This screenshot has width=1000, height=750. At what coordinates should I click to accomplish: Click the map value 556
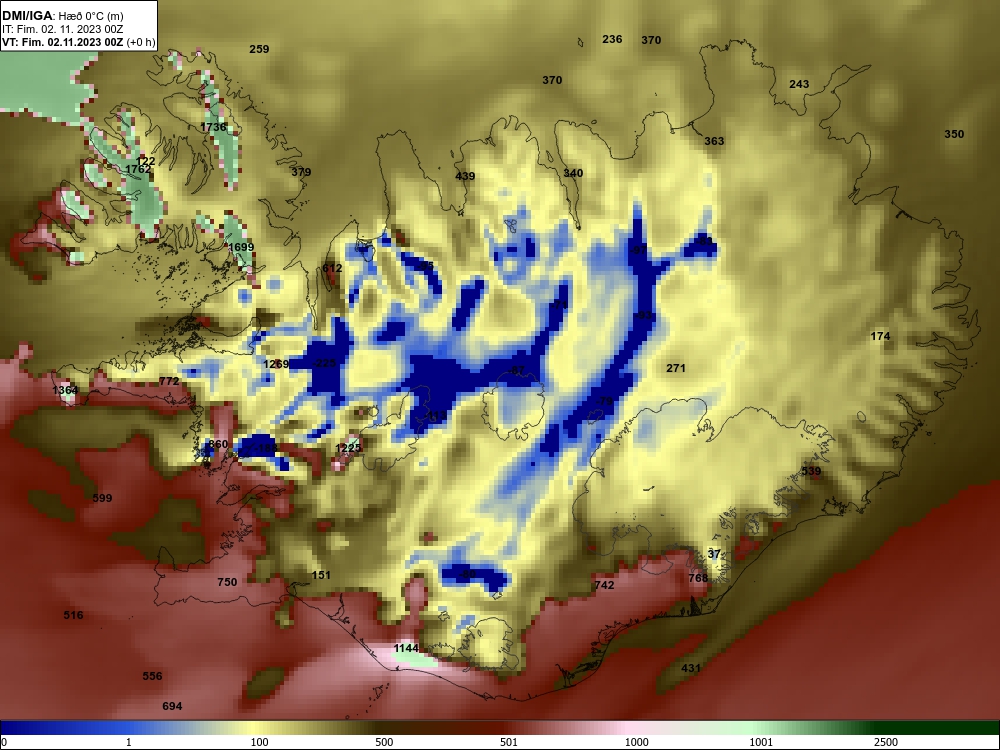pyautogui.click(x=152, y=676)
